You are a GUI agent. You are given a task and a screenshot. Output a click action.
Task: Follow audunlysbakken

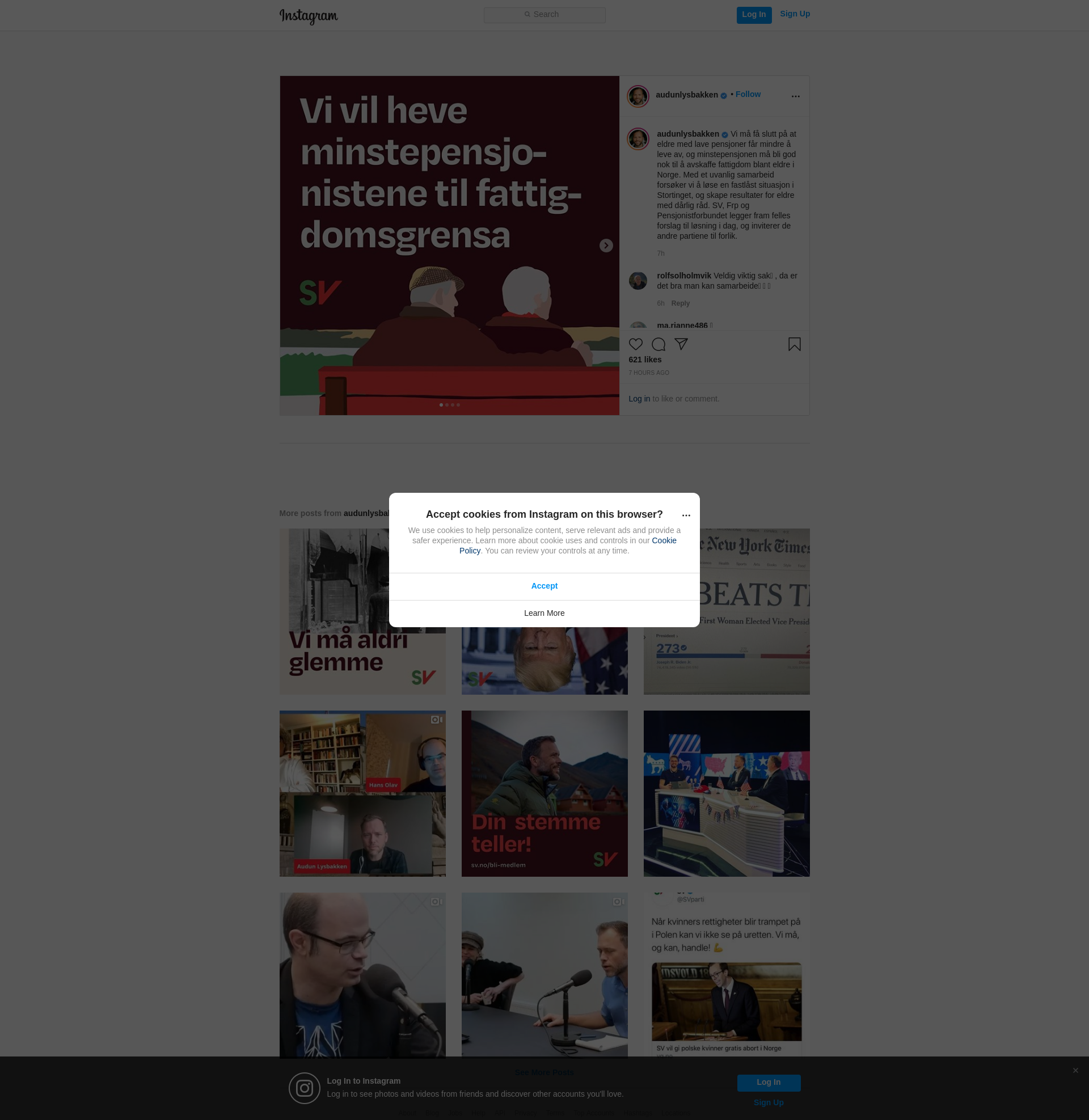[748, 94]
